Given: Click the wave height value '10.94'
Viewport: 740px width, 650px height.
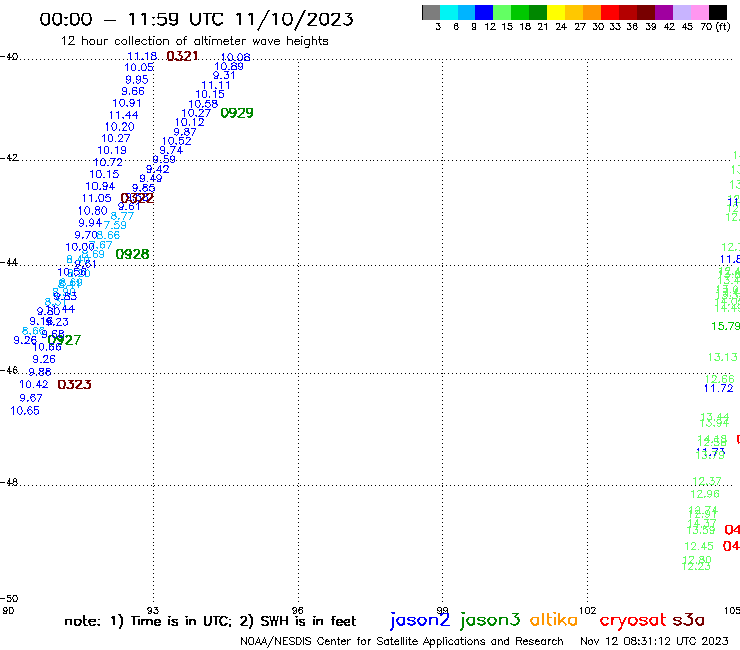Looking at the screenshot, I should (x=100, y=186).
